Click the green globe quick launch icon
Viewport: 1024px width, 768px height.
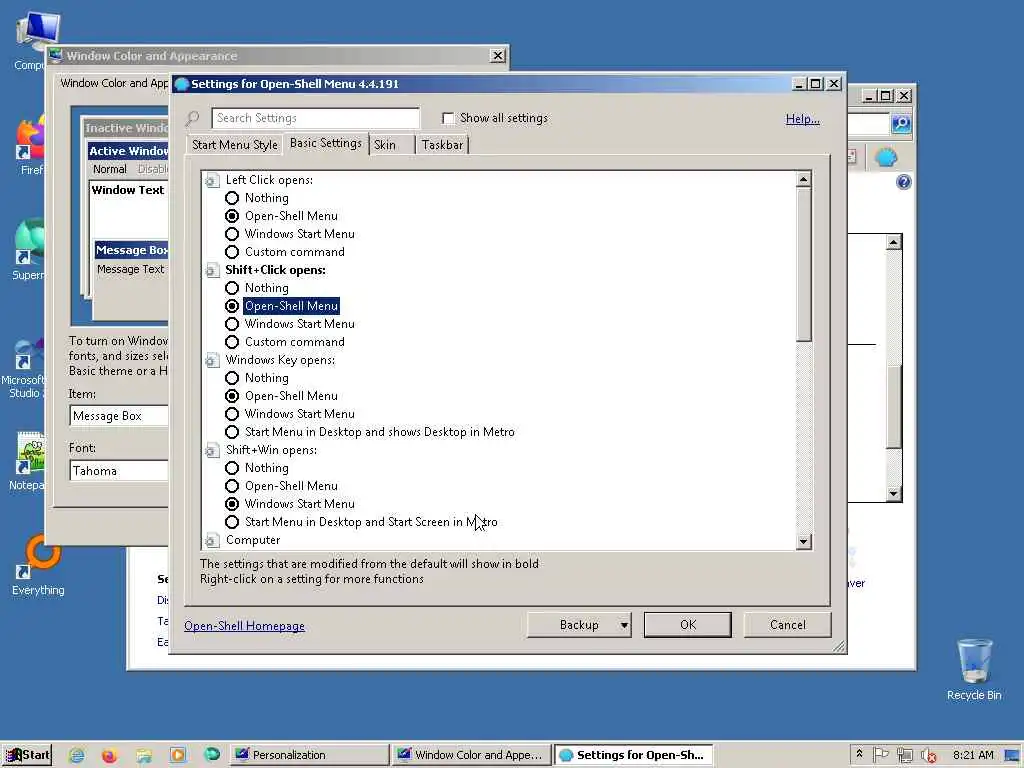pos(212,755)
